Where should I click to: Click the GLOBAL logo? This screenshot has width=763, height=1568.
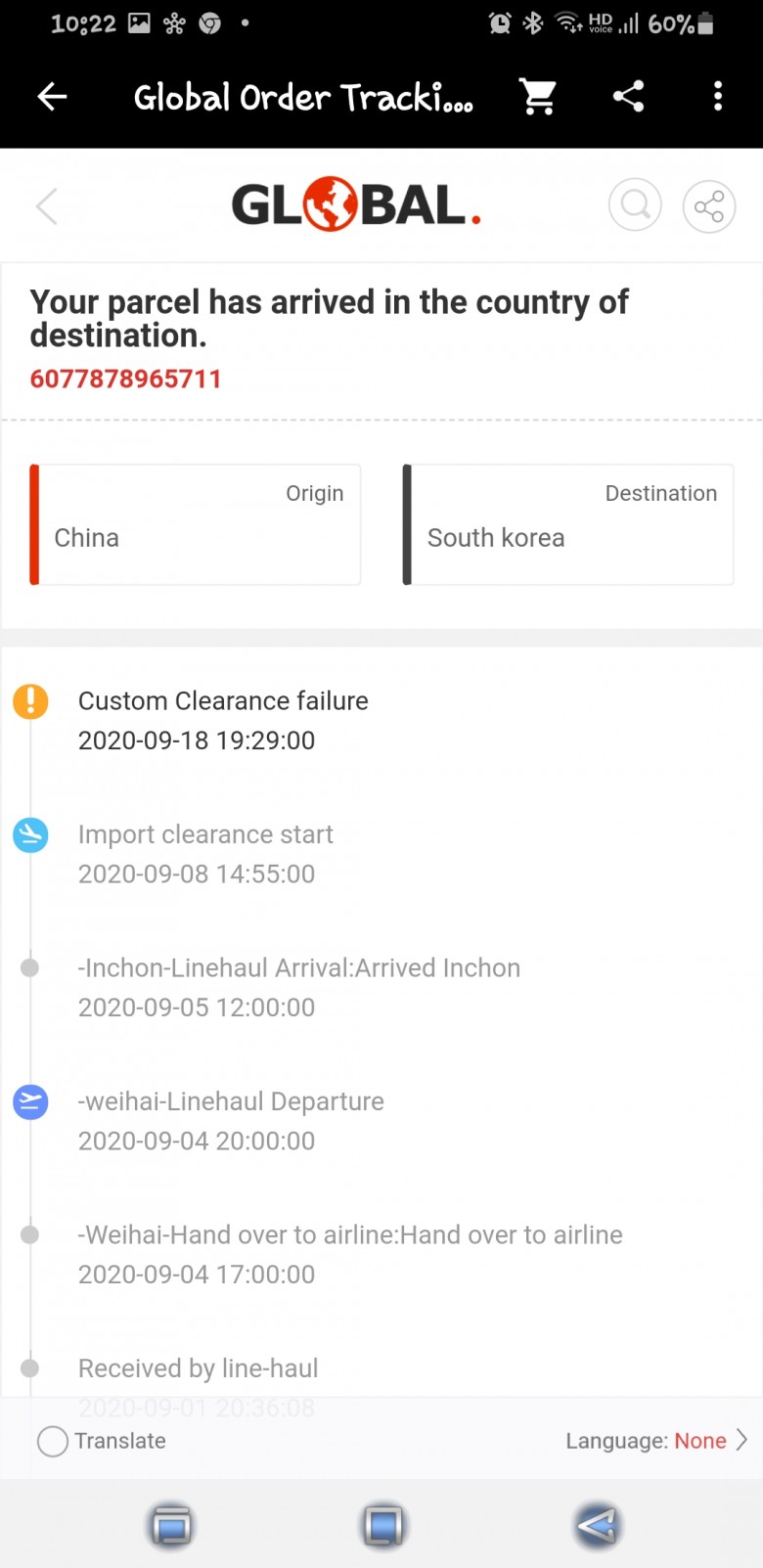tap(356, 204)
